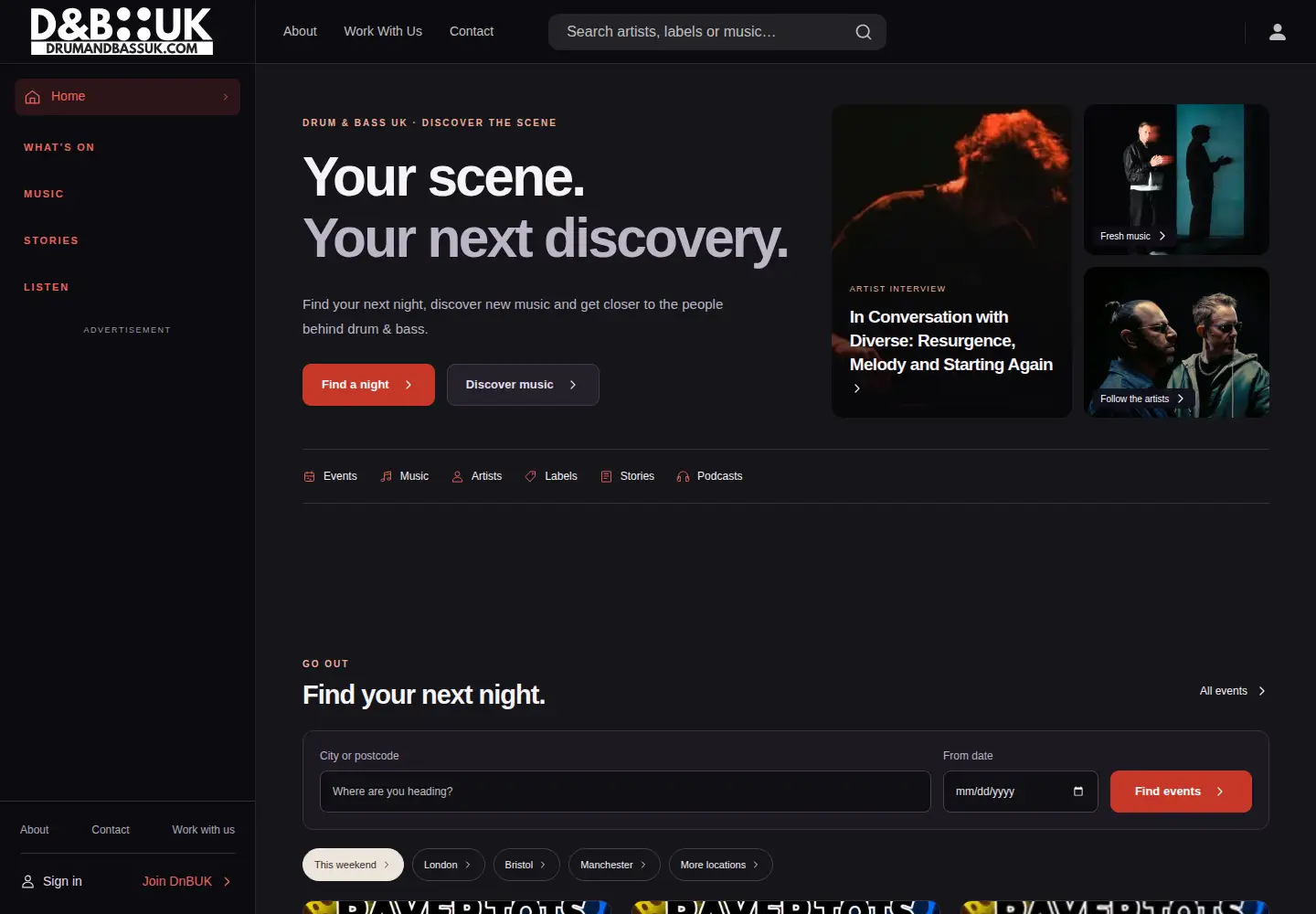Open the All events link
Screen dimensions: 1316x914
pos(1233,691)
